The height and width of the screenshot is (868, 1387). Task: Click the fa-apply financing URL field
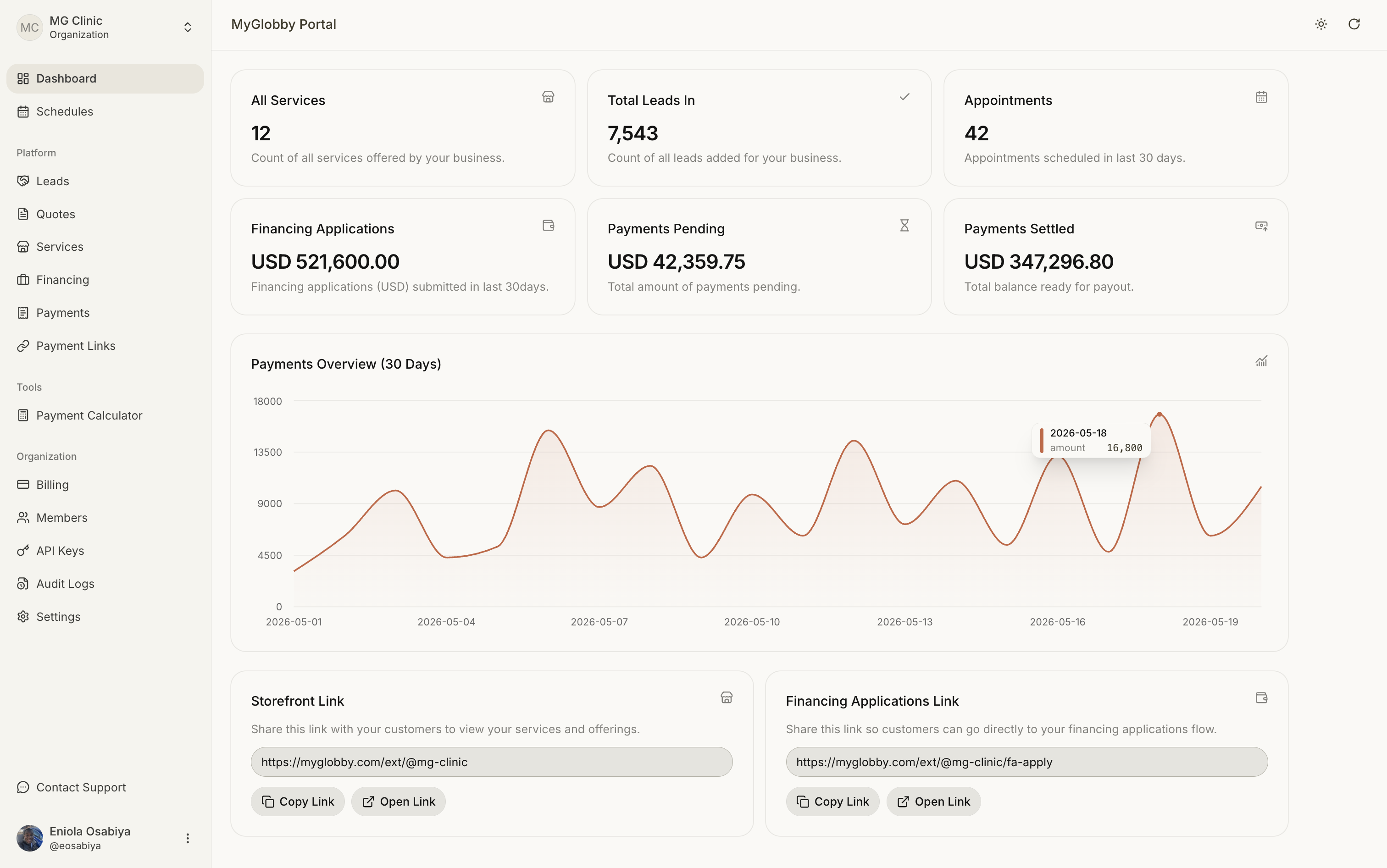1026,762
